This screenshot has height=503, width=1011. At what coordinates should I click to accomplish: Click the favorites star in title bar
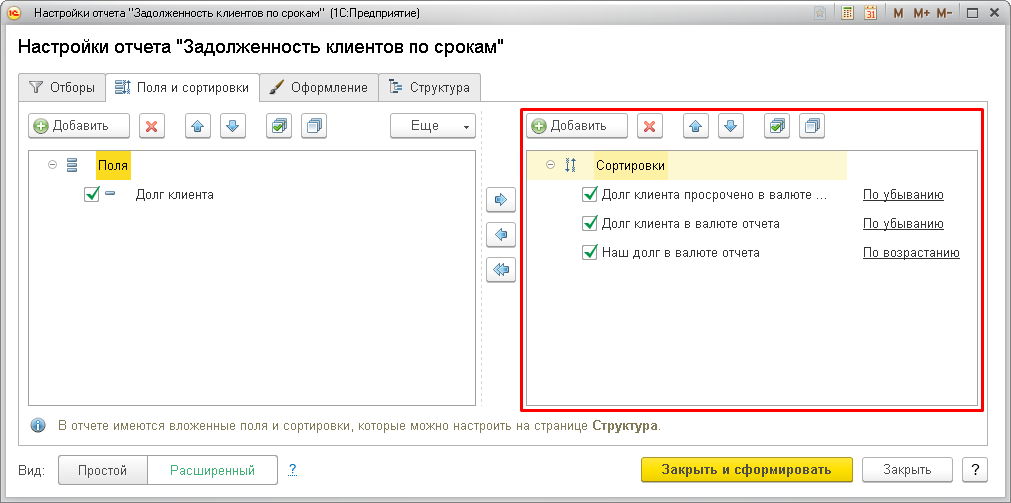[x=820, y=13]
